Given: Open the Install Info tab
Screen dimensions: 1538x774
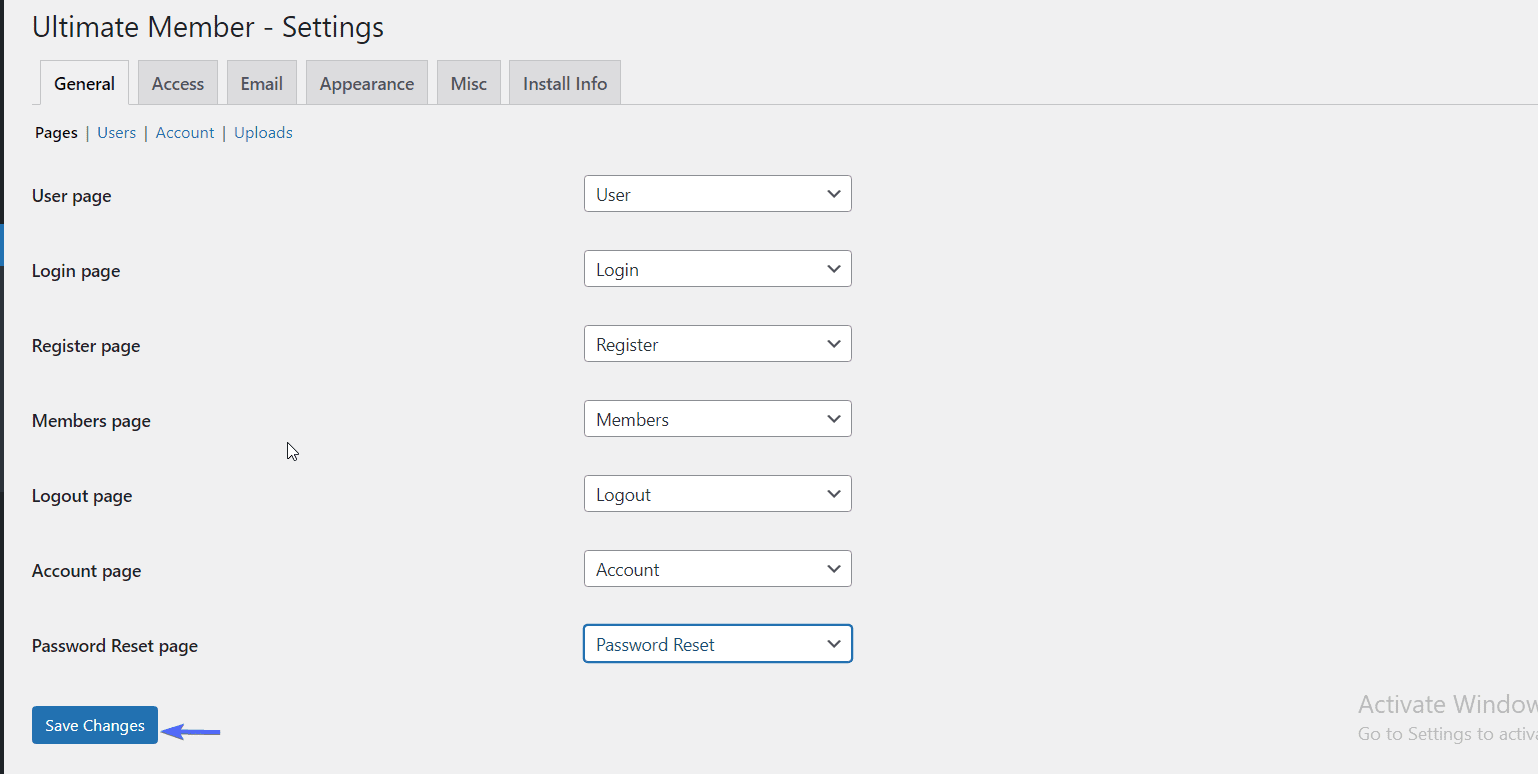Looking at the screenshot, I should tap(565, 83).
